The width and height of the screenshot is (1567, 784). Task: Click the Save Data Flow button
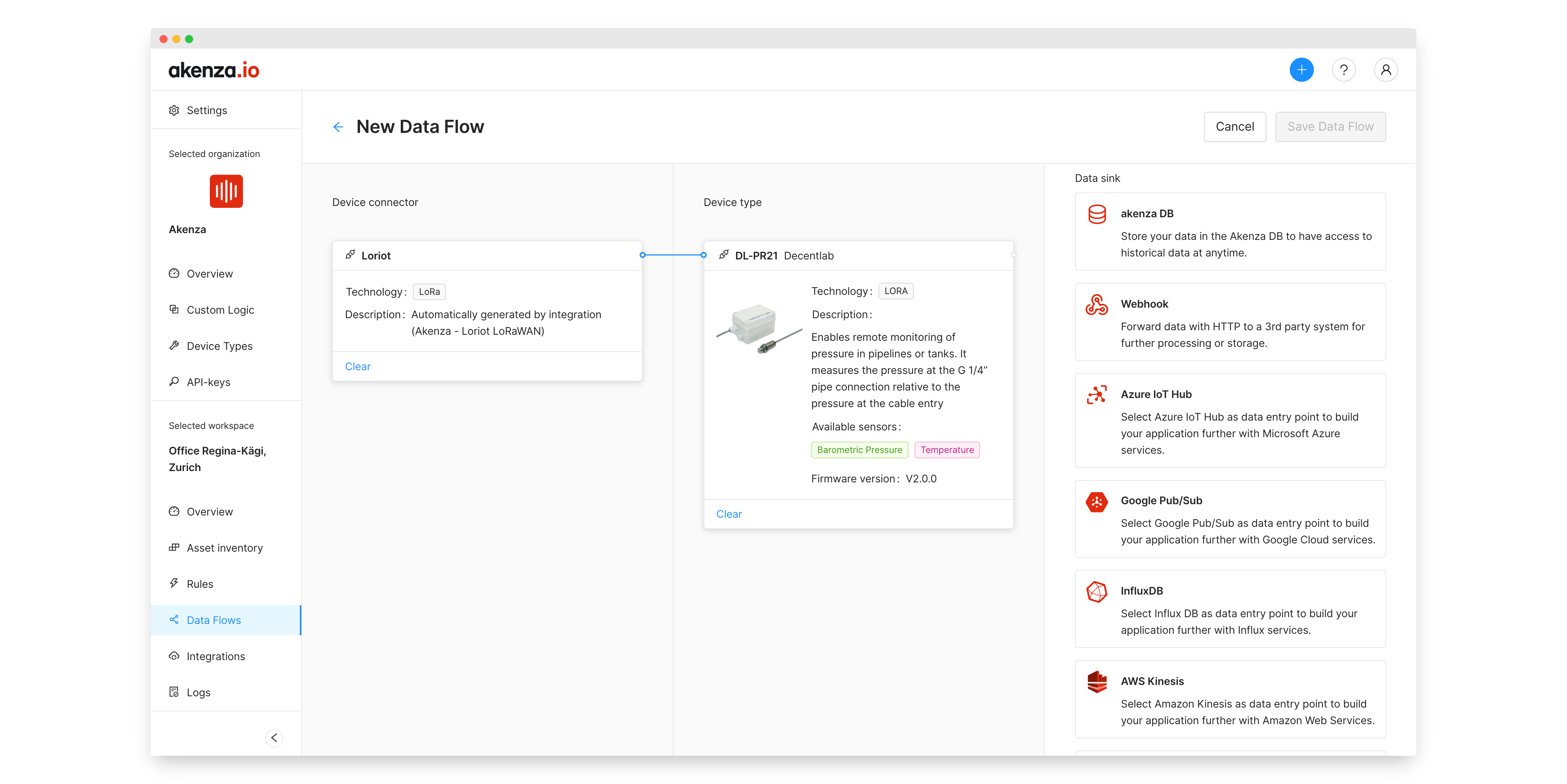tap(1330, 127)
